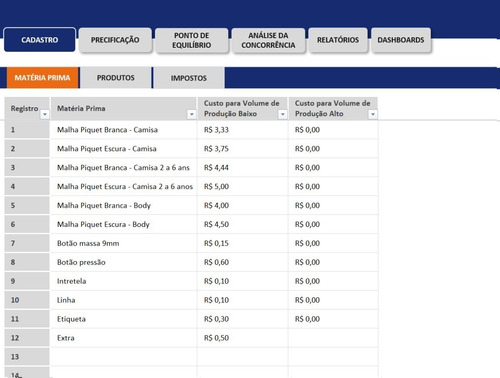This screenshot has width=500, height=378.
Task: Select cell 'Malha Piquet Branca - Camisa'
Action: [x=124, y=130]
